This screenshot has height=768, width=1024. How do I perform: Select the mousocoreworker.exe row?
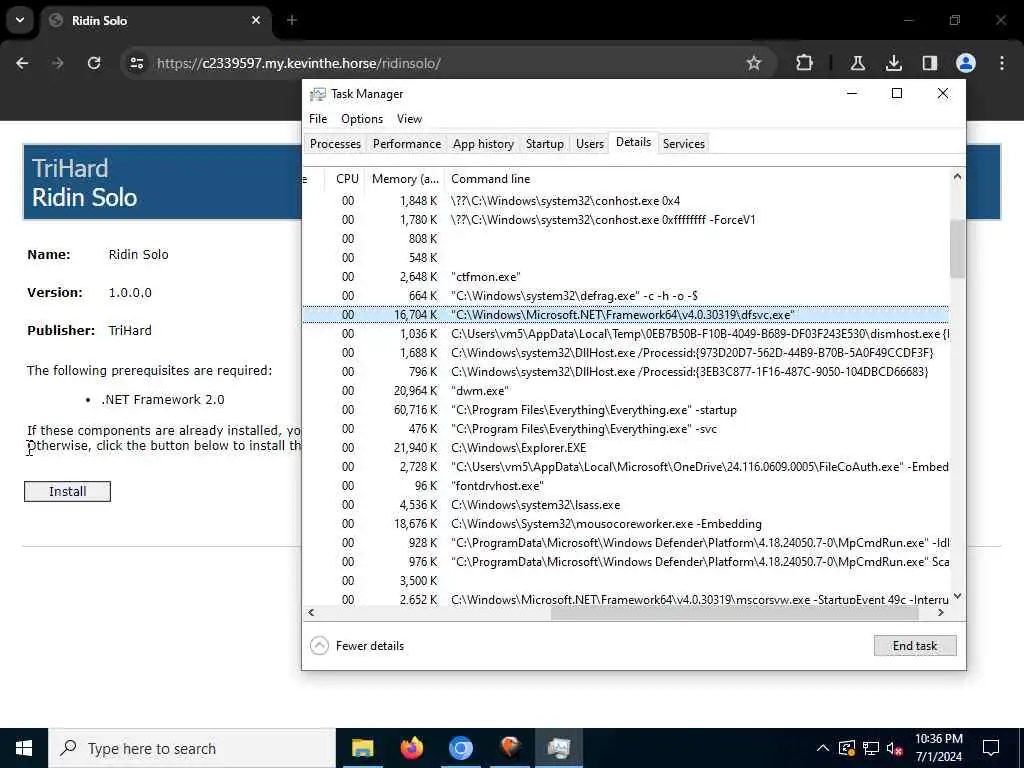pyautogui.click(x=626, y=524)
